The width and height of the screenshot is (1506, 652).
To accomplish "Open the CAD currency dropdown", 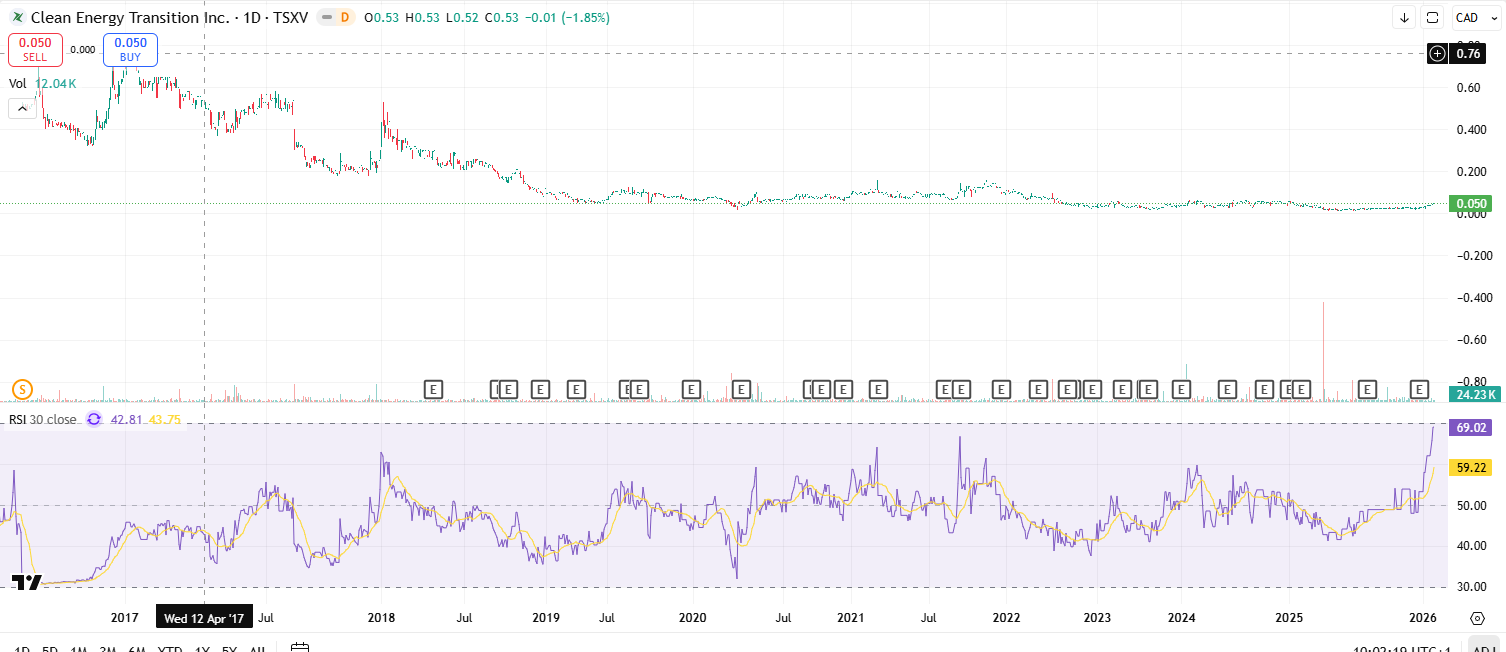I will (1467, 18).
